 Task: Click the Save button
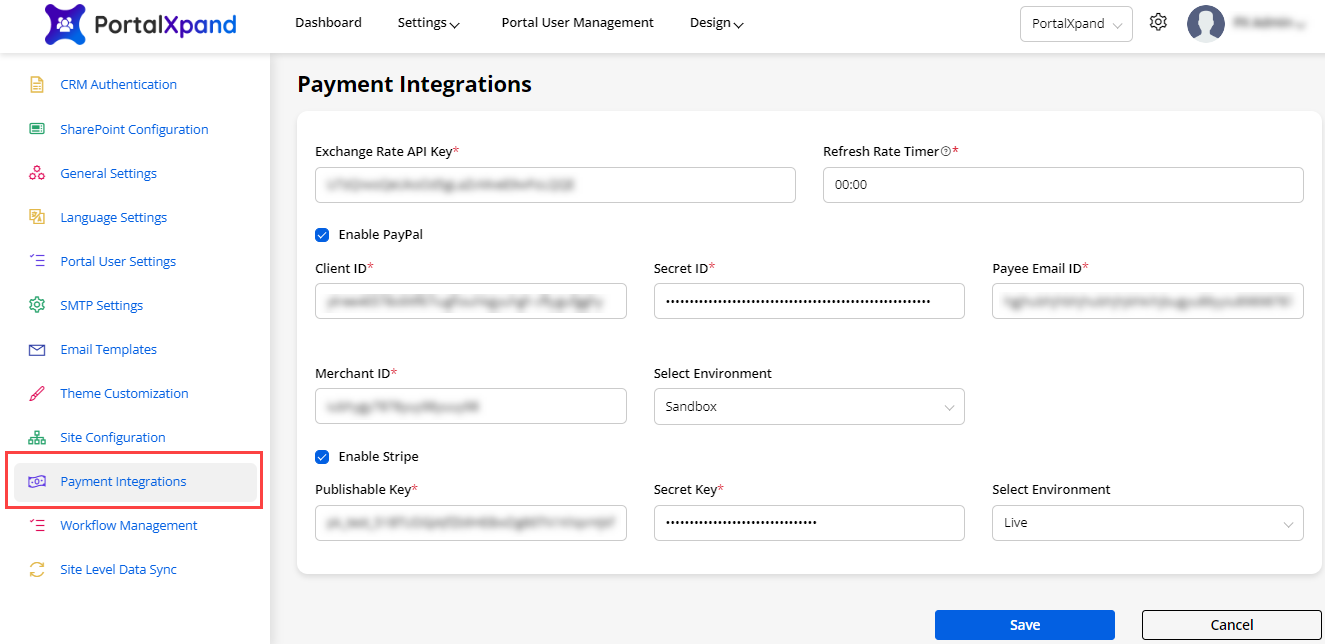(1024, 625)
